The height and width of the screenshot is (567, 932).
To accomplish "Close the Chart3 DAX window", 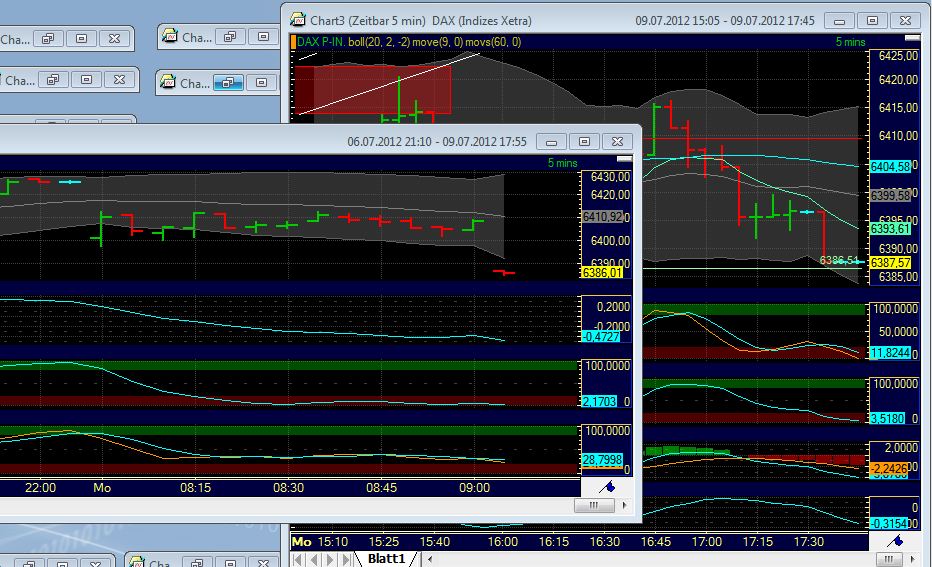I will (x=905, y=21).
